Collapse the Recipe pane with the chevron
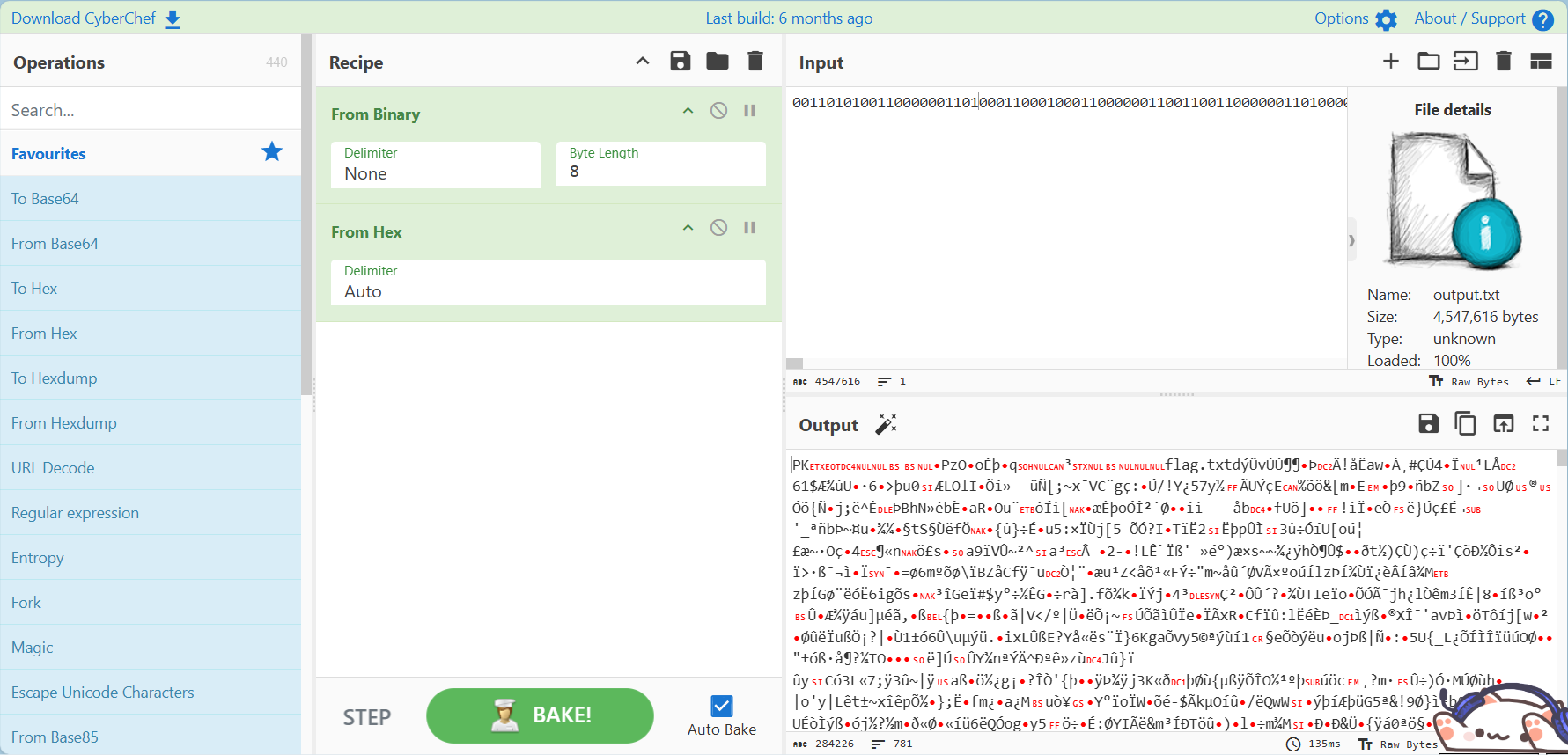The height and width of the screenshot is (755, 1568). (643, 61)
